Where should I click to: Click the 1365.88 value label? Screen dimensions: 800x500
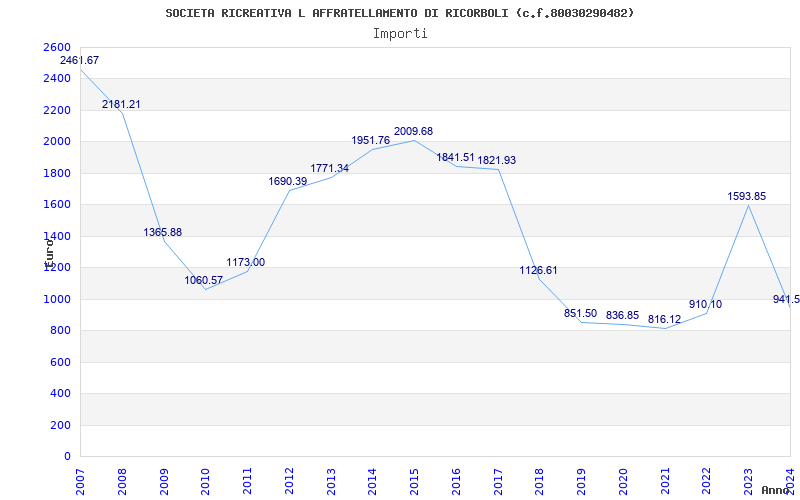pyautogui.click(x=162, y=232)
